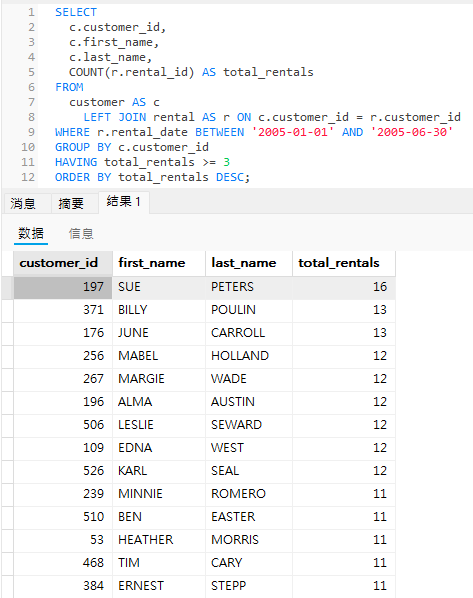Click line number 9 in editor
473x598 pixels.
point(31,132)
